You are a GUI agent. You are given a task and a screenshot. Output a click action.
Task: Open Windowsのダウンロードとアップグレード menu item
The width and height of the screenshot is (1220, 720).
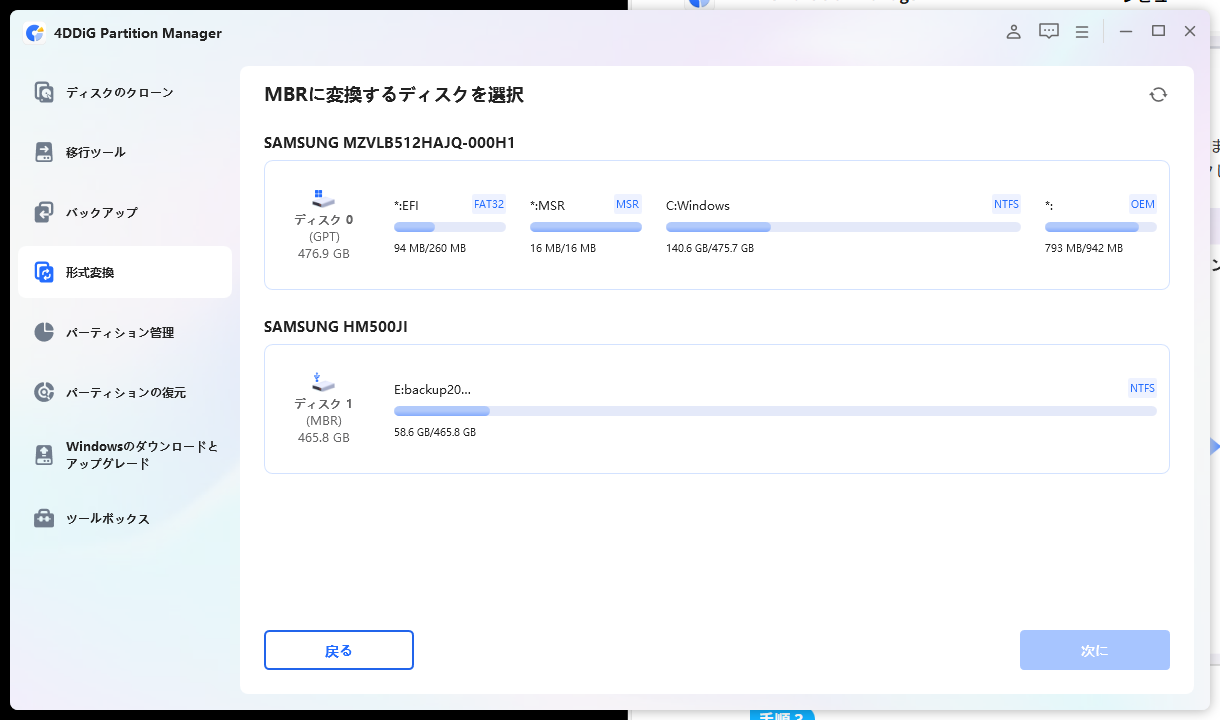pos(125,455)
